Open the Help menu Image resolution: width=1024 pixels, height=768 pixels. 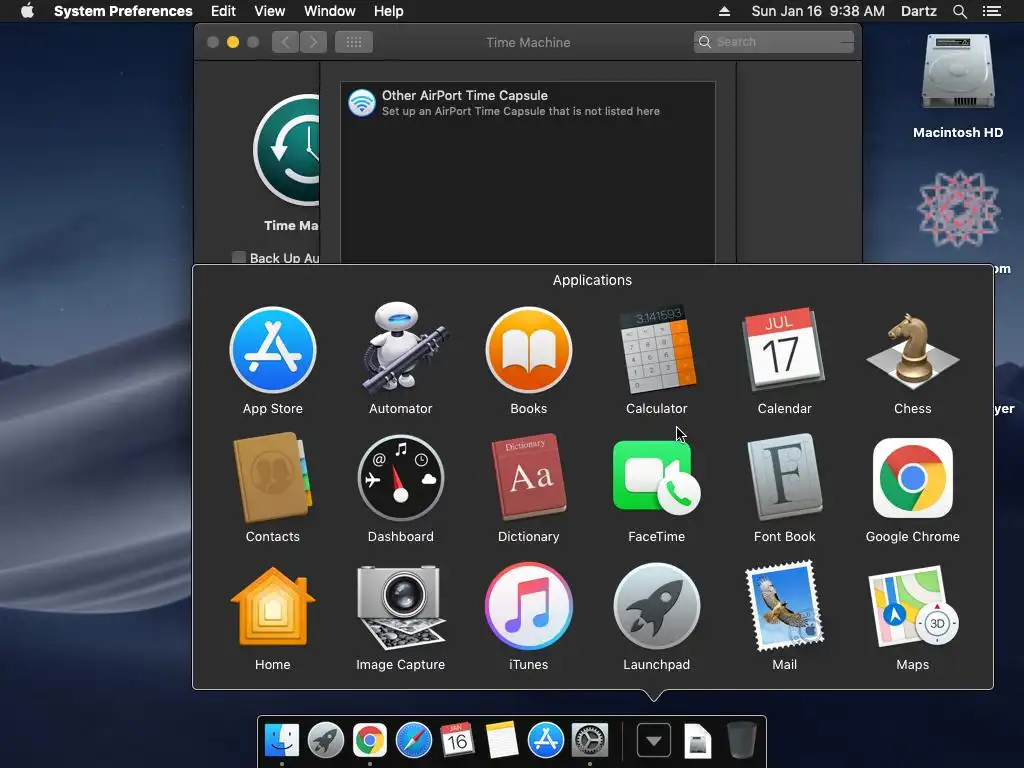pyautogui.click(x=389, y=11)
